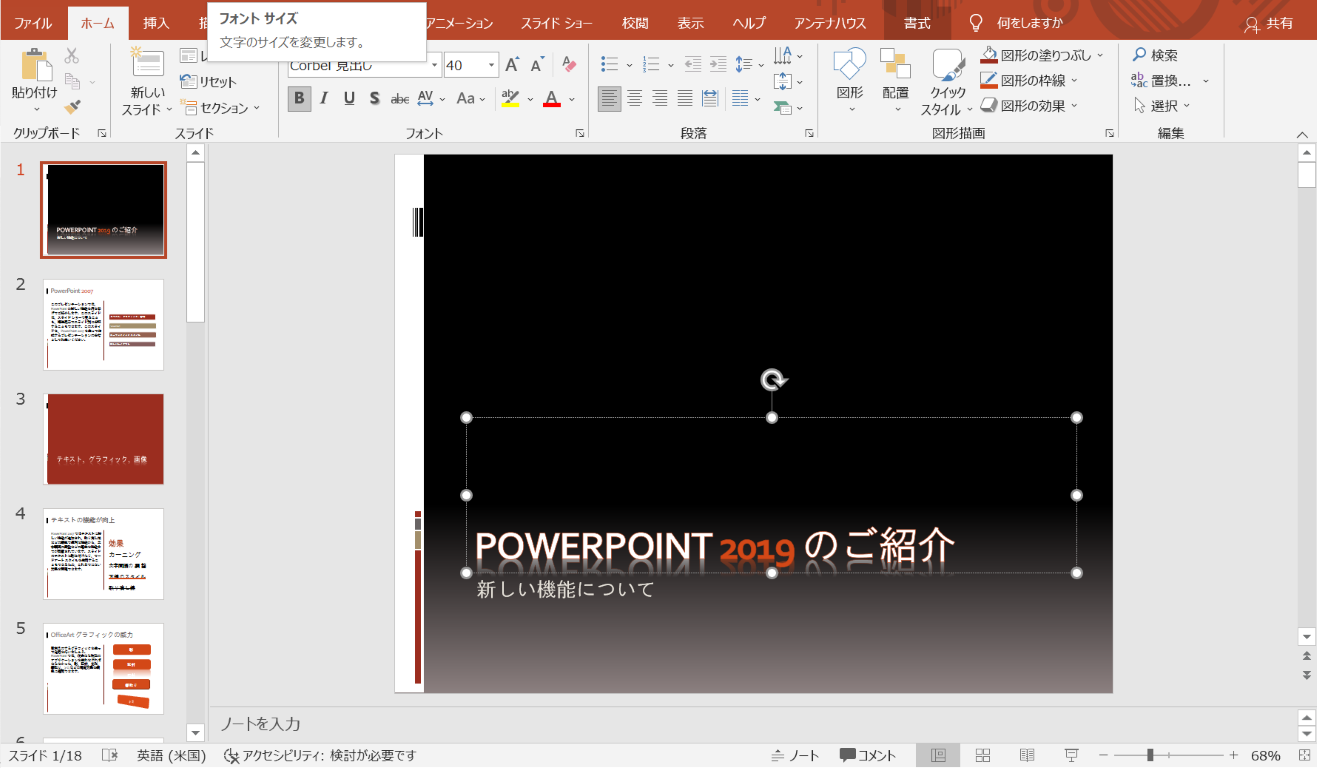Click the Increase Font Size icon
The width and height of the screenshot is (1317, 768).
tap(512, 65)
